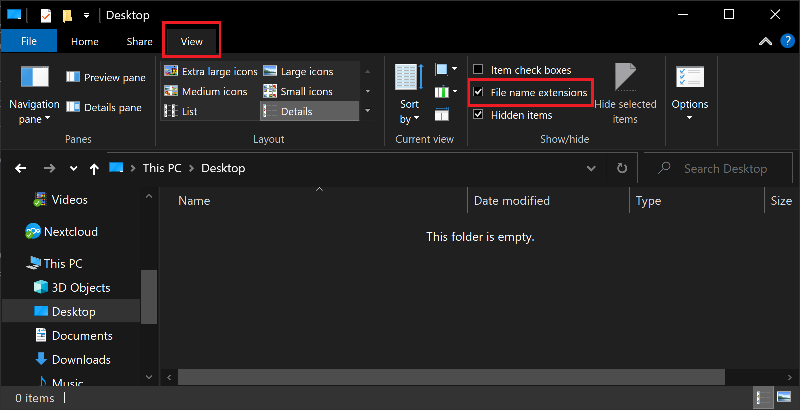Open the Group by dropdown icon

click(x=446, y=69)
